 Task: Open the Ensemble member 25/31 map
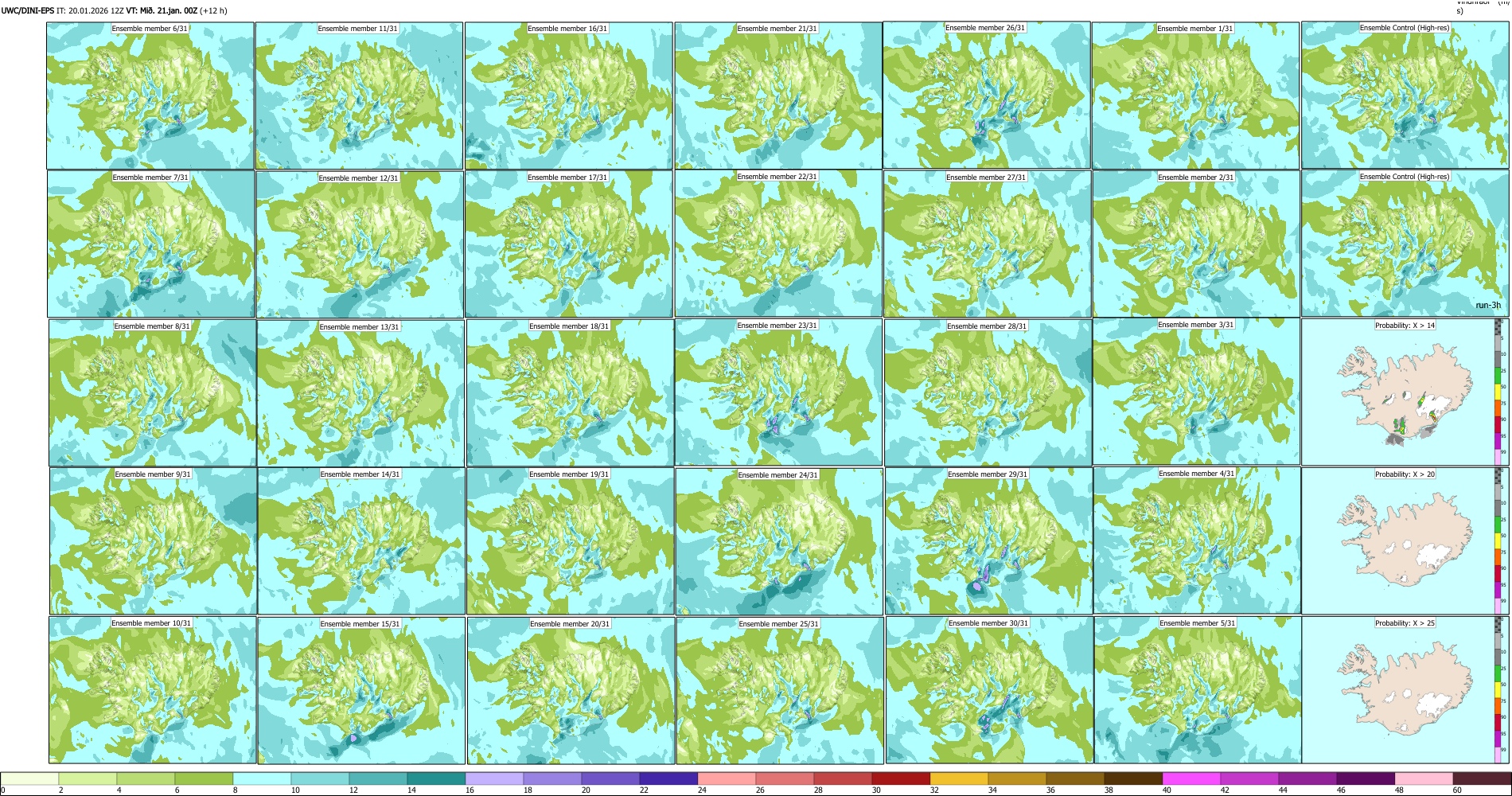tap(780, 691)
